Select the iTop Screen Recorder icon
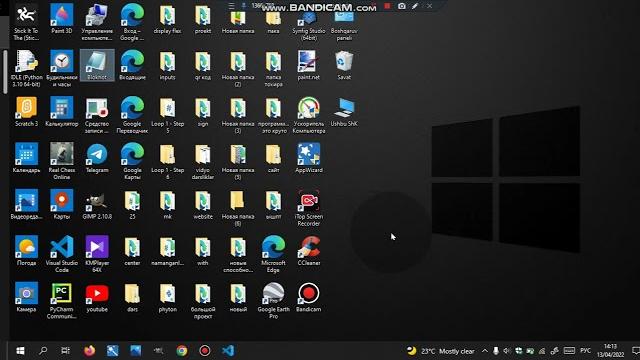The width and height of the screenshot is (640, 360). 309,207
